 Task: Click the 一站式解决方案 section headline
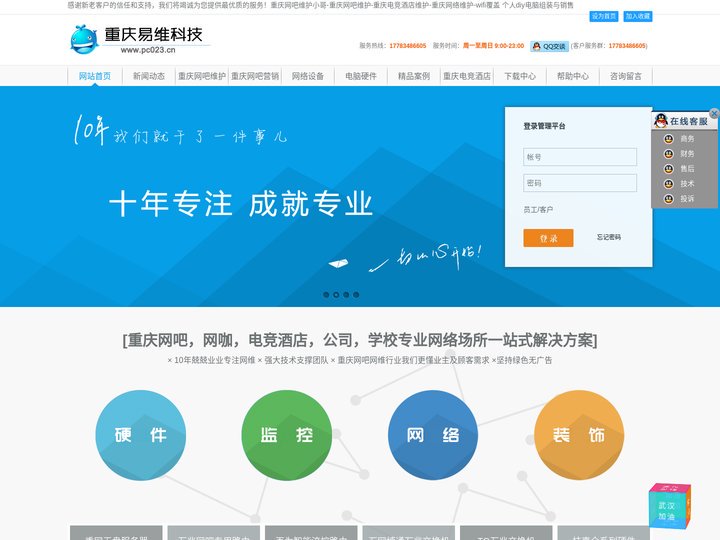(x=360, y=340)
